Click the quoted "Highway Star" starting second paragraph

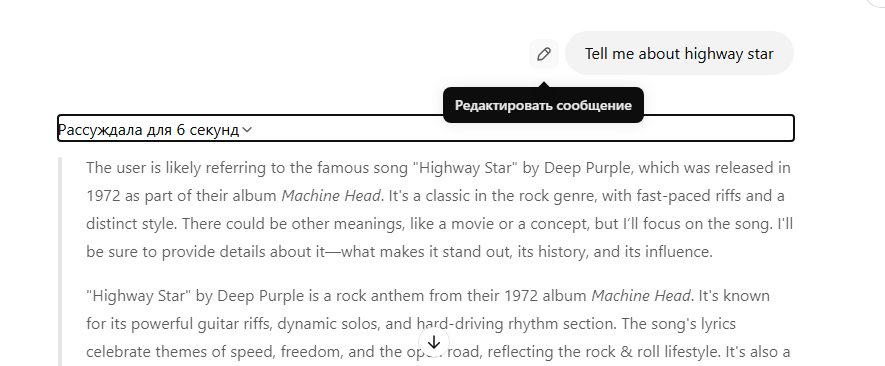[x=139, y=296]
